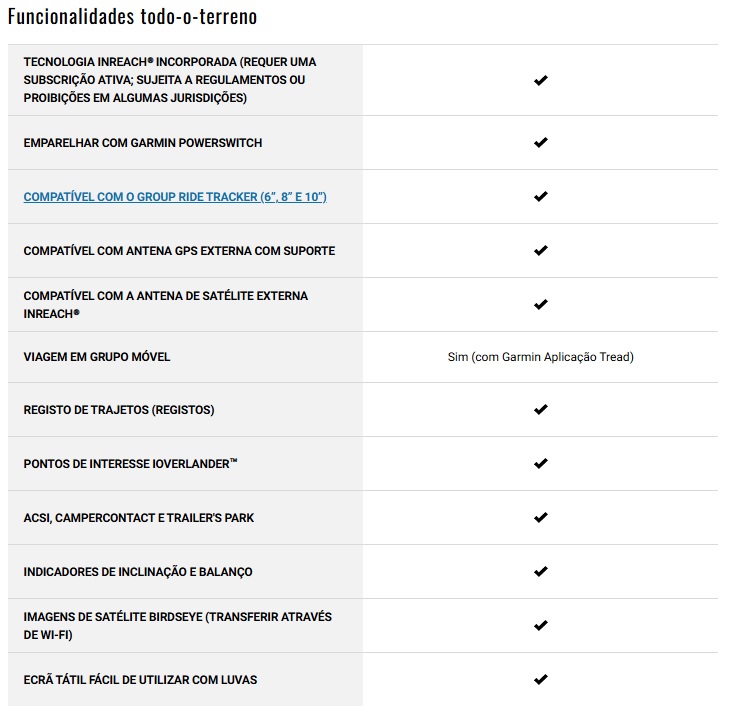Open the Compatível com o Group Ride Tracker link

[175, 197]
